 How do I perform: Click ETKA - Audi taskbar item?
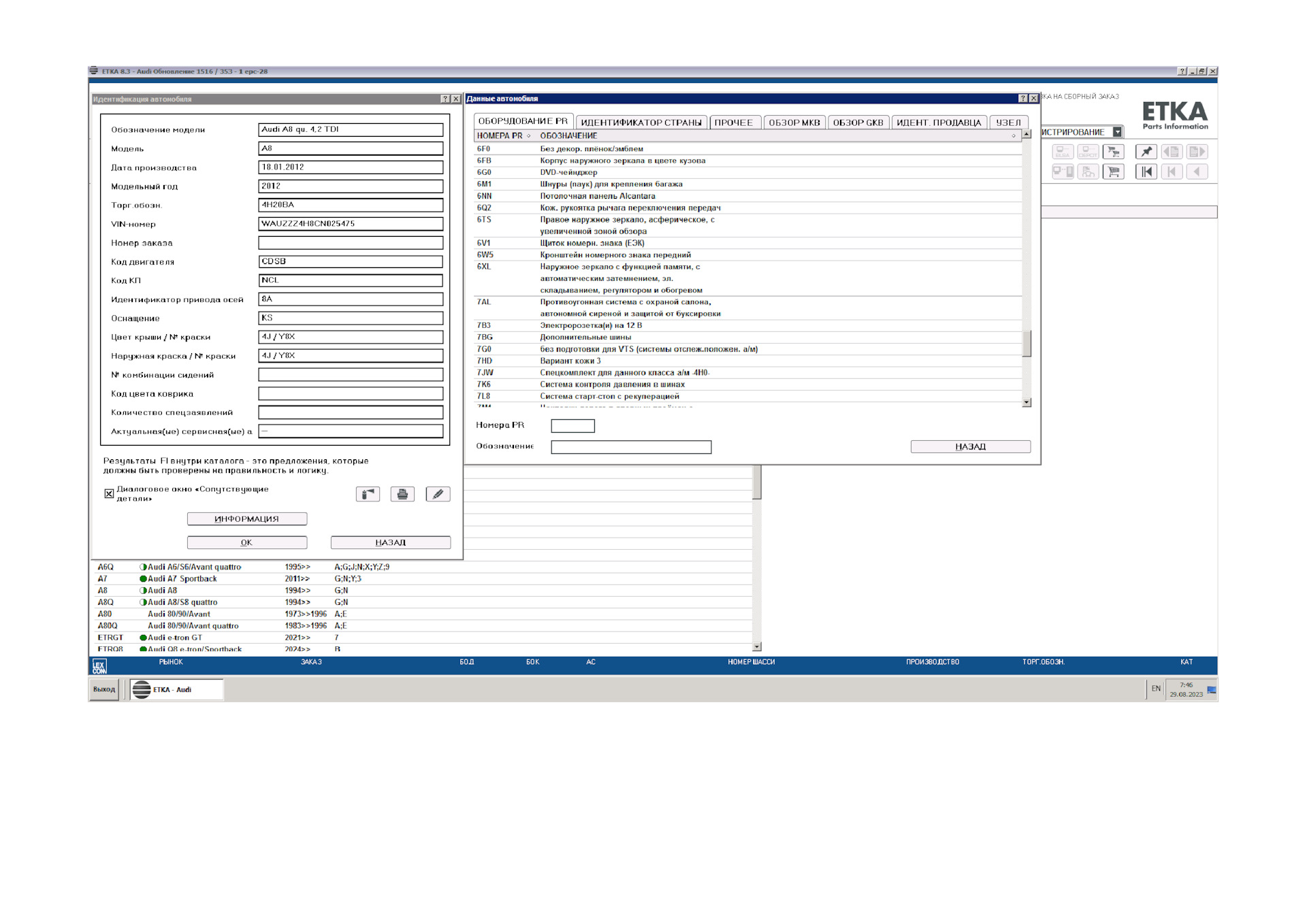pos(176,689)
